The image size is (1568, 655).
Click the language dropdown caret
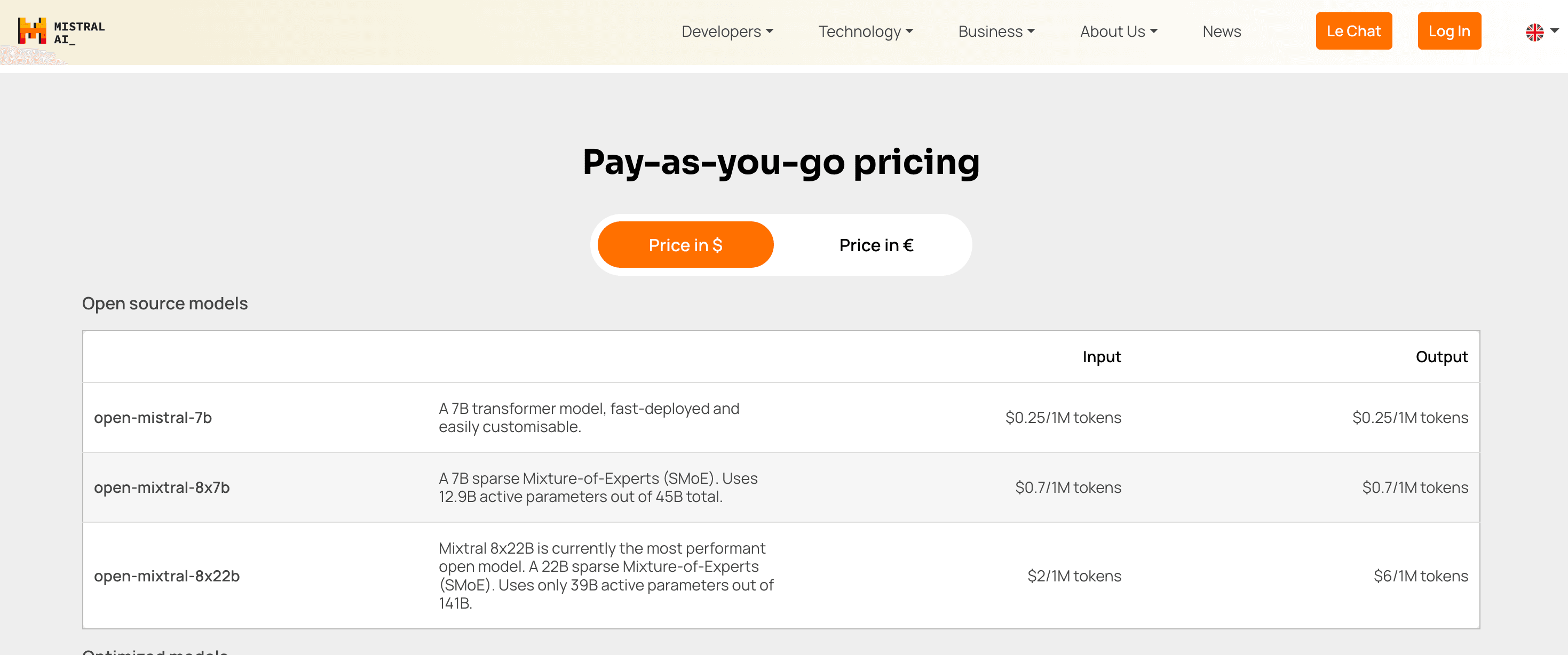1554,30
